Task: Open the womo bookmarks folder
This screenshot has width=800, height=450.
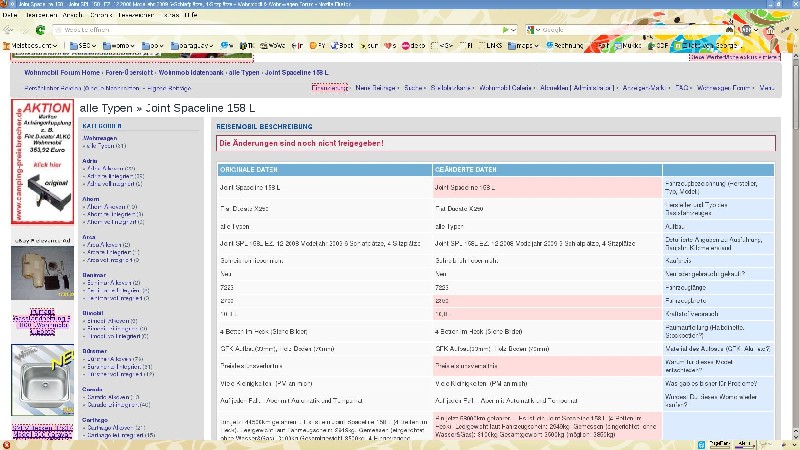Action: coord(119,45)
